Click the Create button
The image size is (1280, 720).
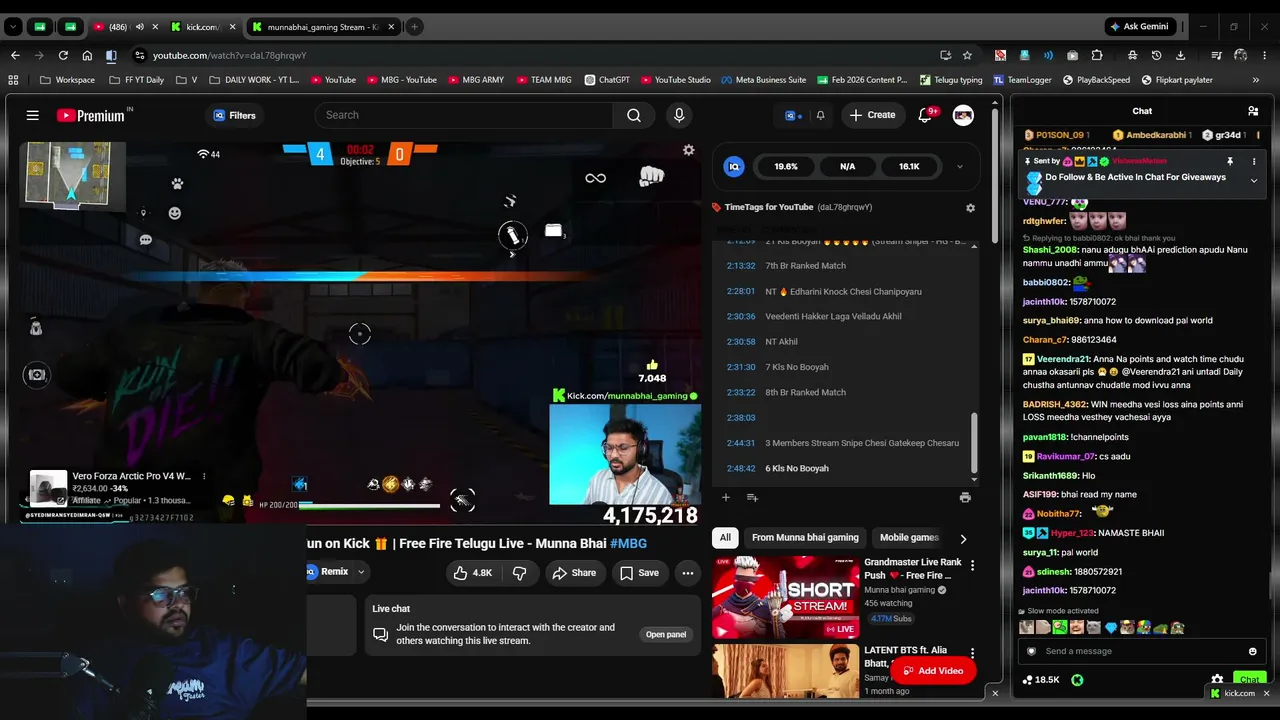[872, 115]
